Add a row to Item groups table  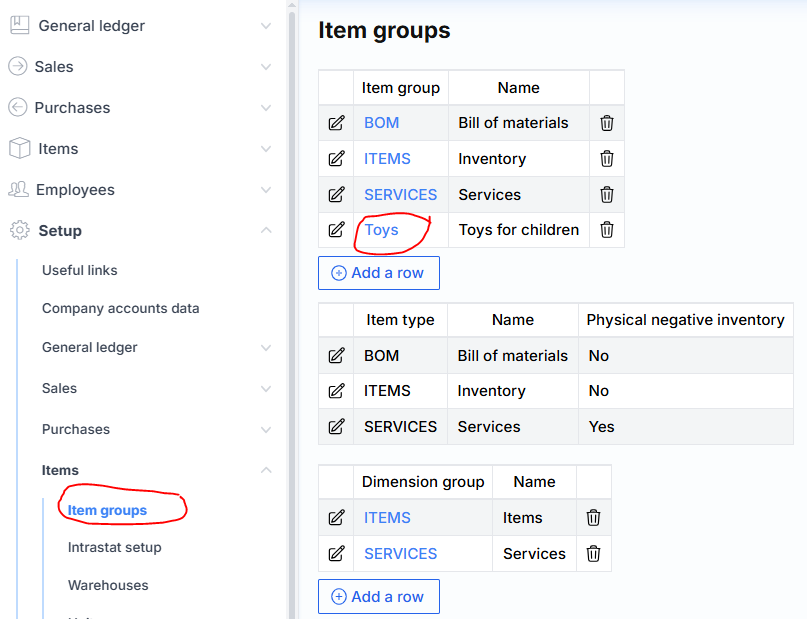378,273
